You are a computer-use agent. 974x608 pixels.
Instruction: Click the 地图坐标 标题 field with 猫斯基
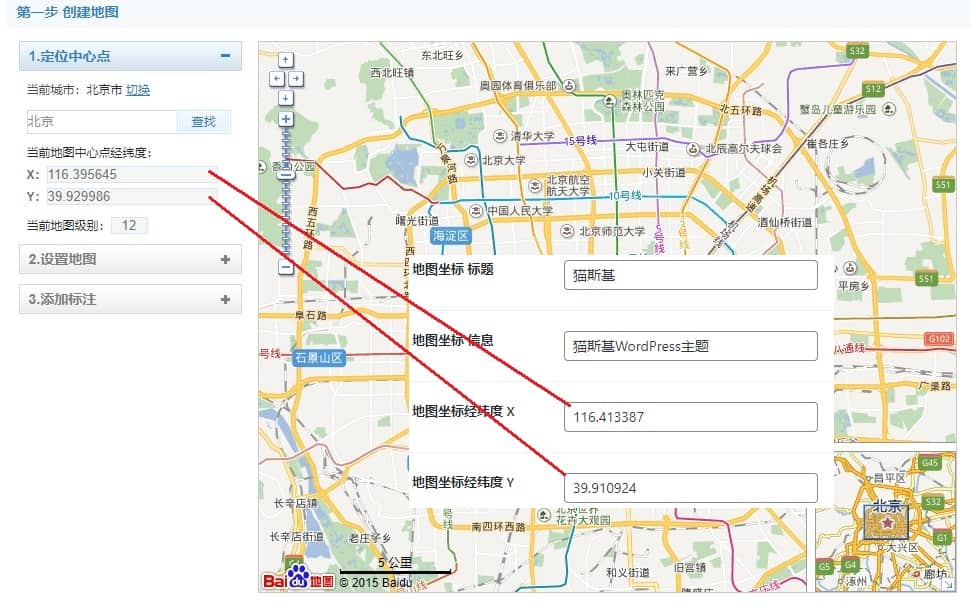coord(690,275)
